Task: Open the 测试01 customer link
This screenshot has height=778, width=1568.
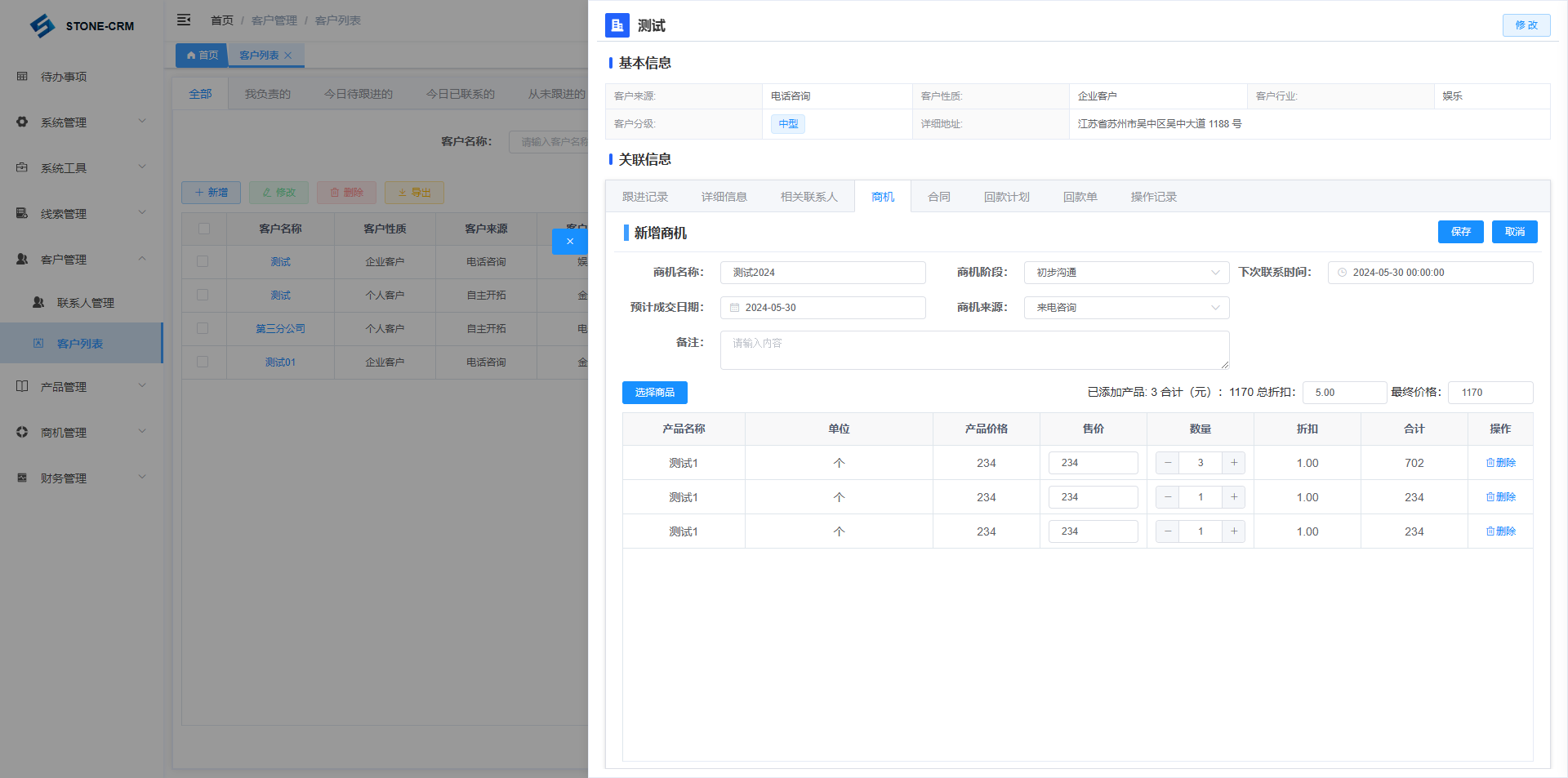Action: [x=280, y=362]
